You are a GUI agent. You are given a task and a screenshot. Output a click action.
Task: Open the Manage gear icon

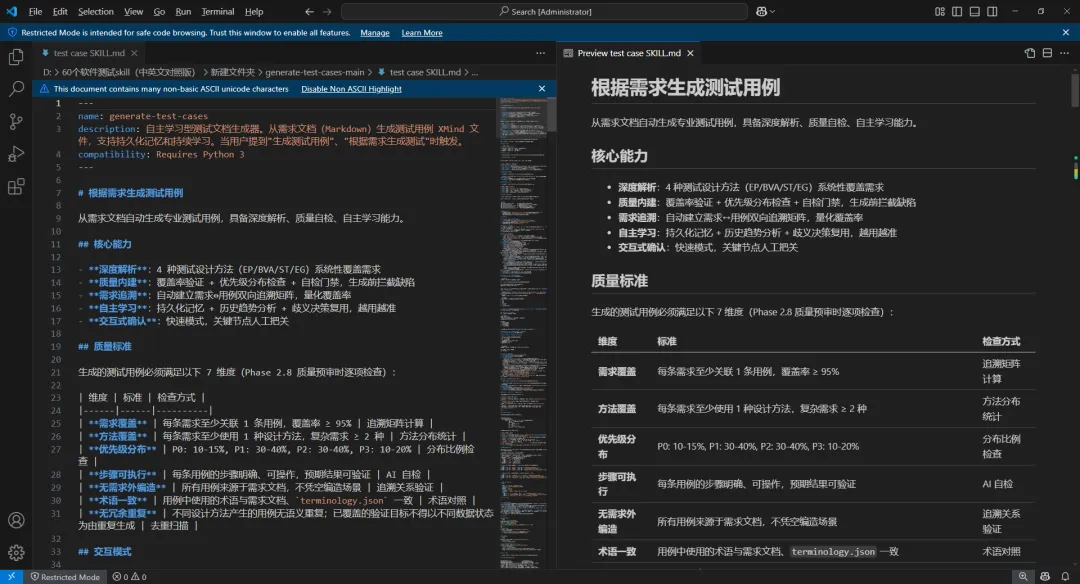click(16, 552)
